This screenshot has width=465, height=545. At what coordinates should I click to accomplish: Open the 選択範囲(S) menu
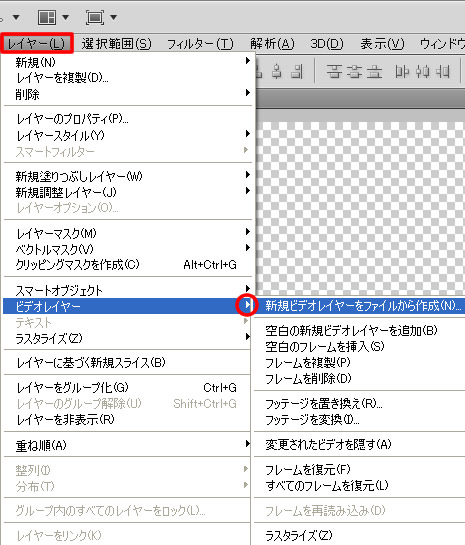(x=116, y=44)
